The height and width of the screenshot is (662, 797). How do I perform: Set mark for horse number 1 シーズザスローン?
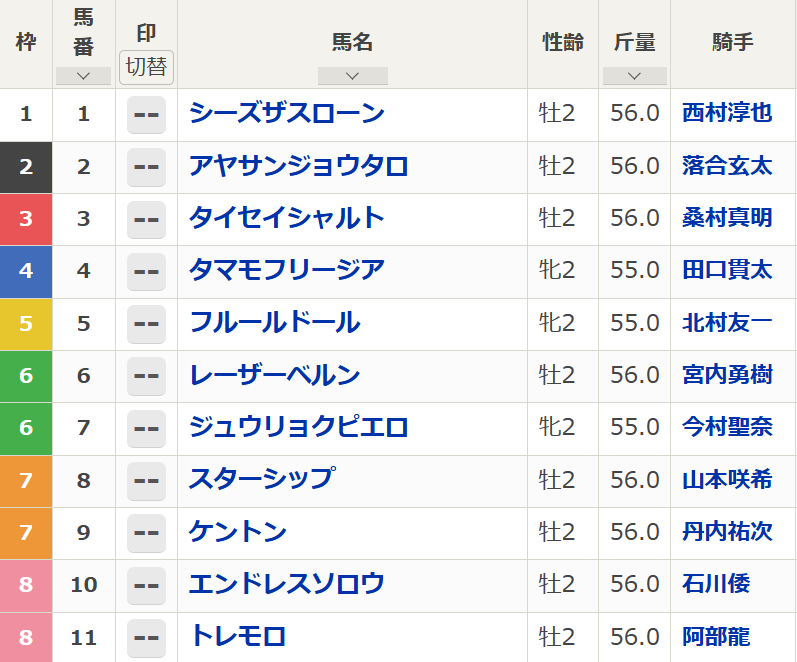click(146, 114)
